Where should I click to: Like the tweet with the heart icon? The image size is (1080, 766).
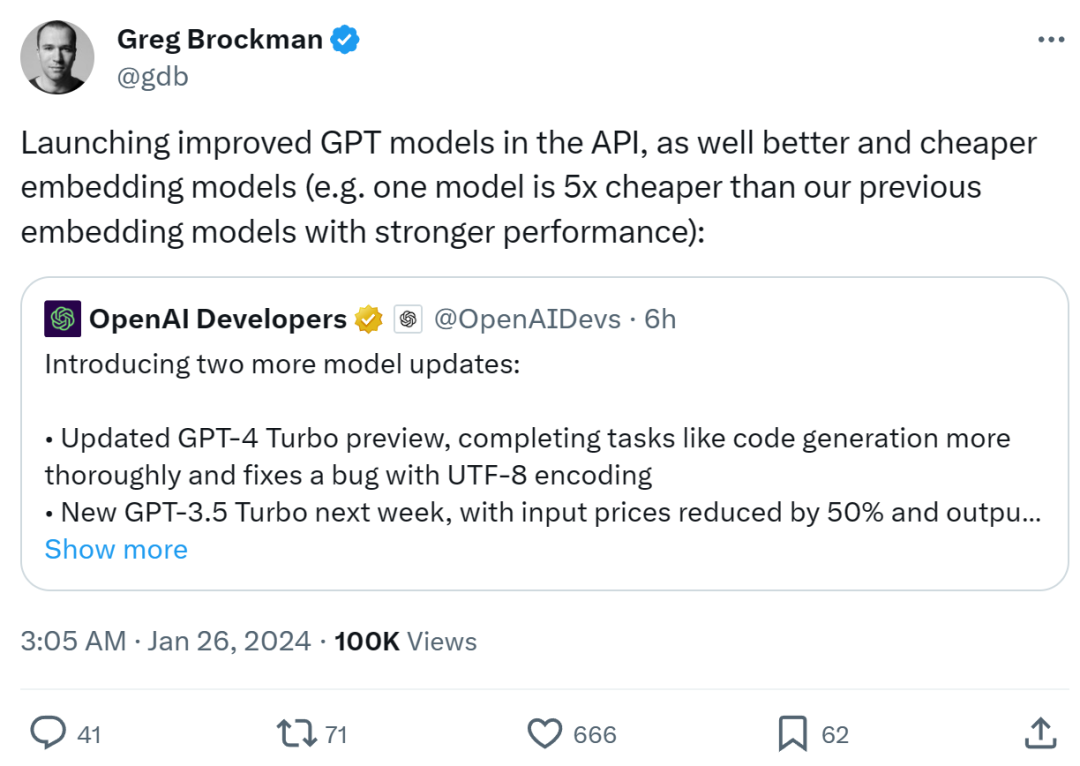[545, 734]
